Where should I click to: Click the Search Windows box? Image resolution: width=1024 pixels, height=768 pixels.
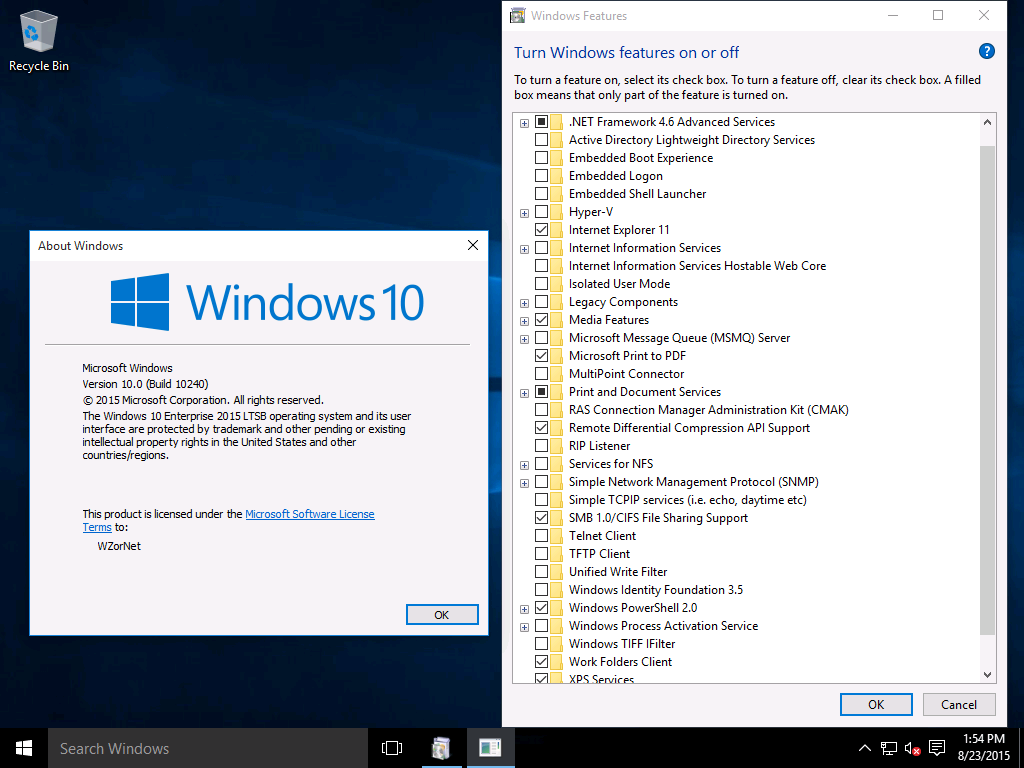[208, 748]
